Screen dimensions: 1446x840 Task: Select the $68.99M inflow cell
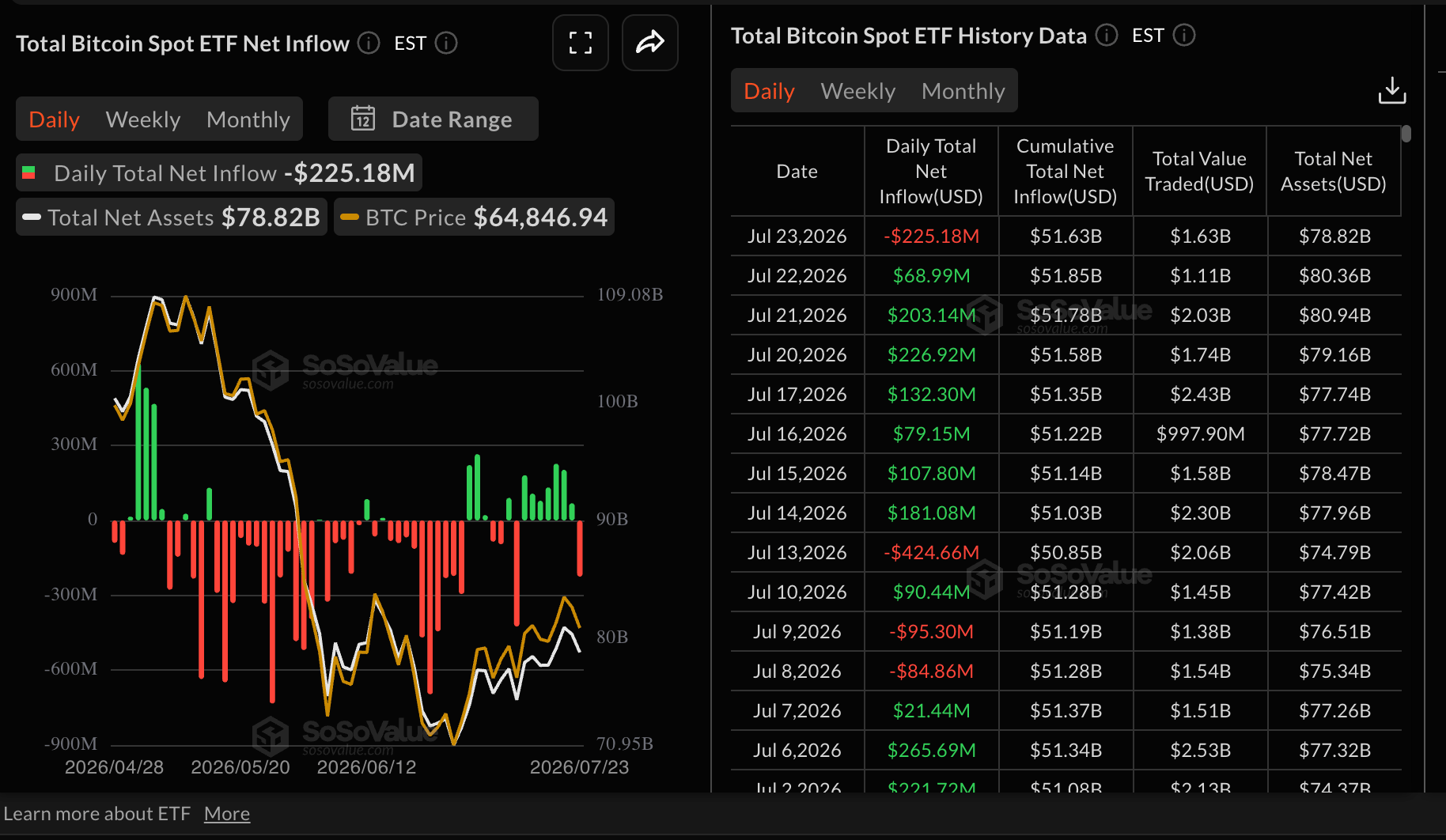[932, 275]
